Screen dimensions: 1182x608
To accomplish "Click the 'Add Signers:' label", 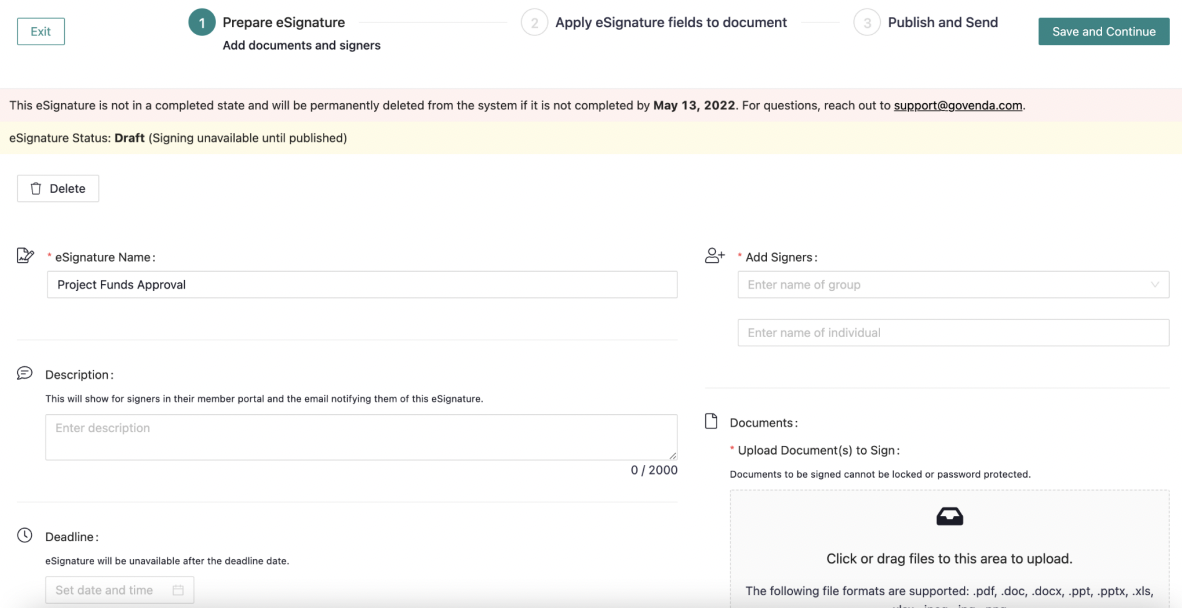I will coord(782,257).
